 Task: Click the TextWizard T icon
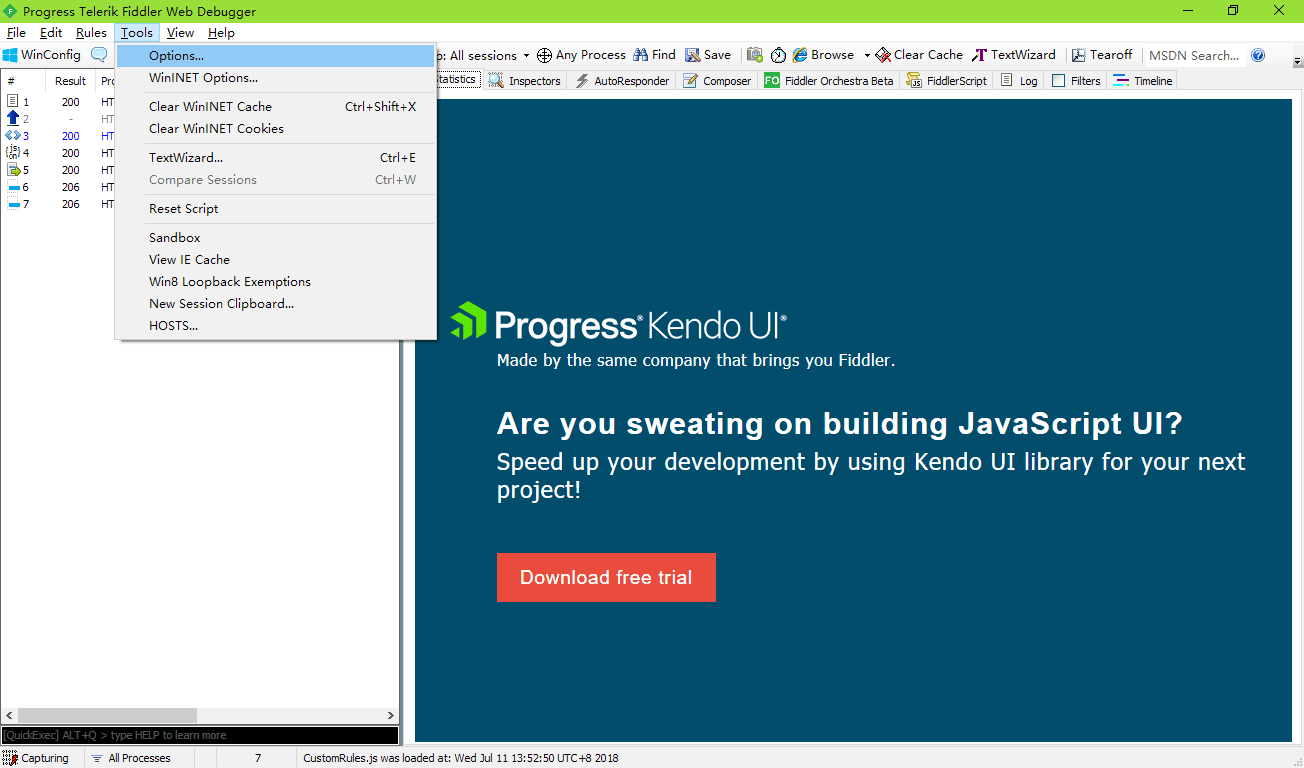click(x=980, y=55)
